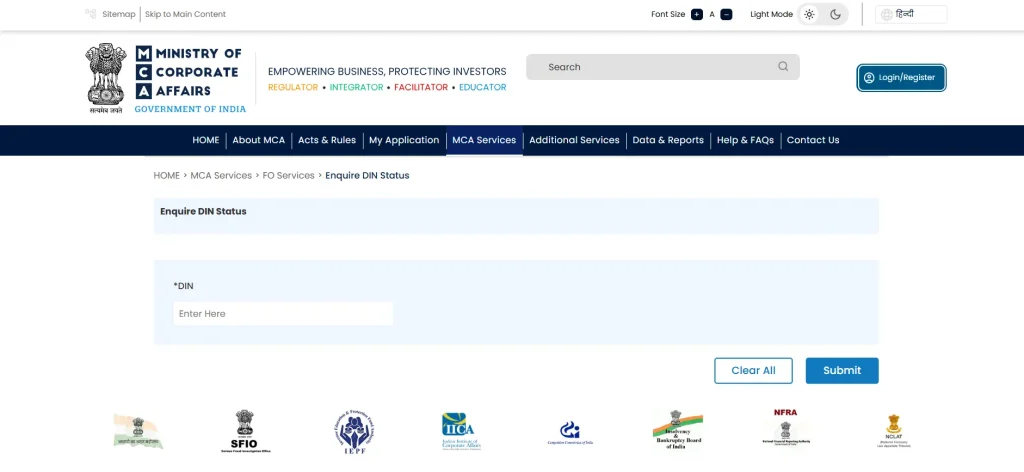Open the IEPF logo link
The height and width of the screenshot is (472, 1024).
[x=353, y=431]
